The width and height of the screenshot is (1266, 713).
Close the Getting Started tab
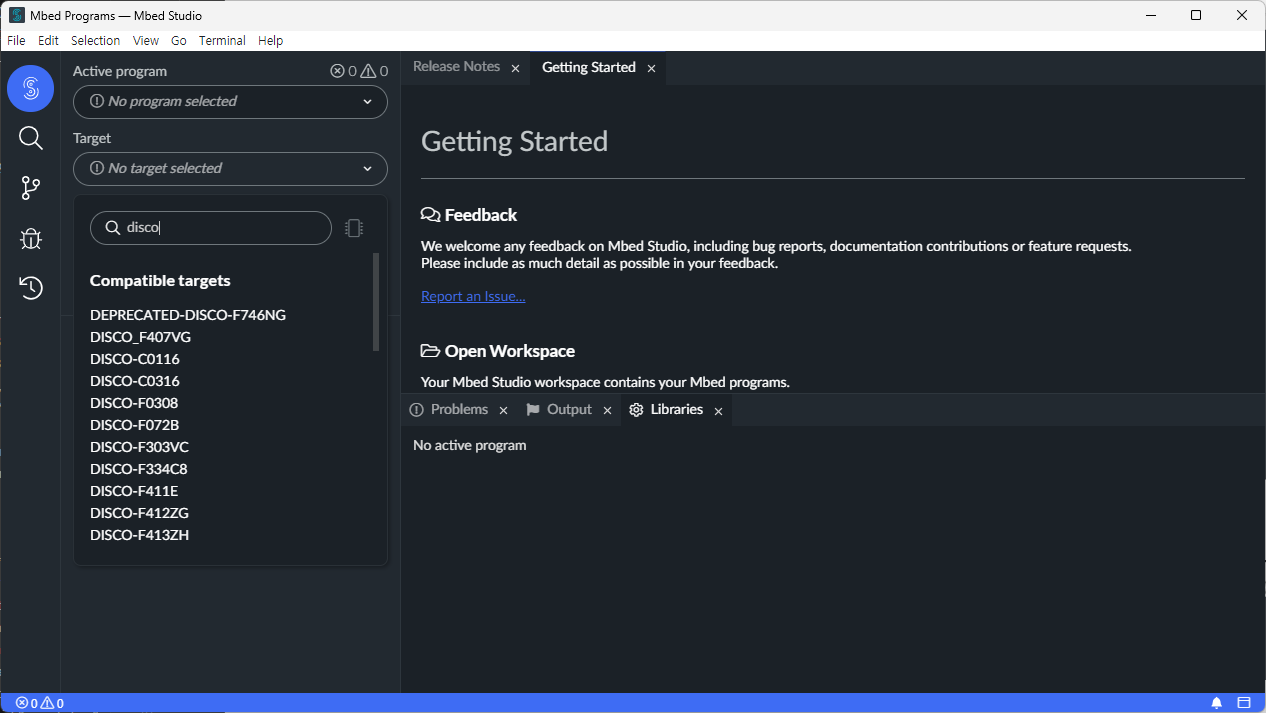tap(651, 68)
